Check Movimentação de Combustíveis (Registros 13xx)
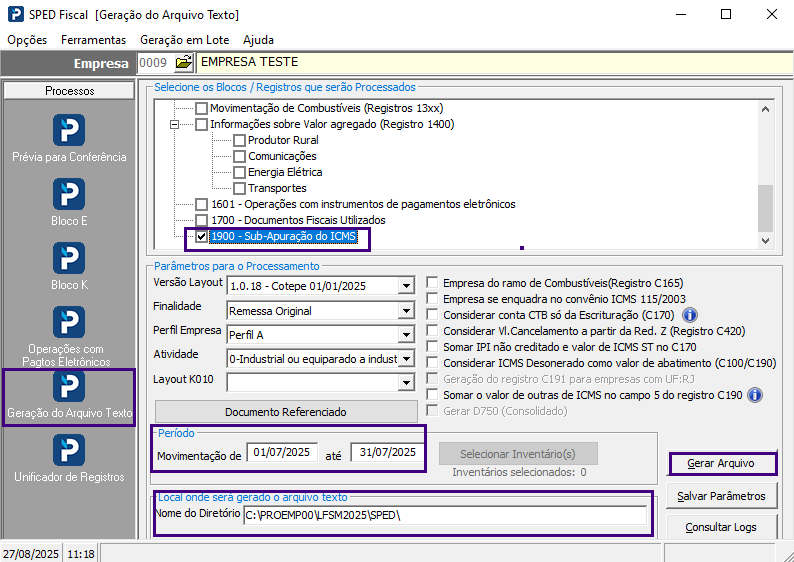This screenshot has height=562, width=794. click(202, 108)
